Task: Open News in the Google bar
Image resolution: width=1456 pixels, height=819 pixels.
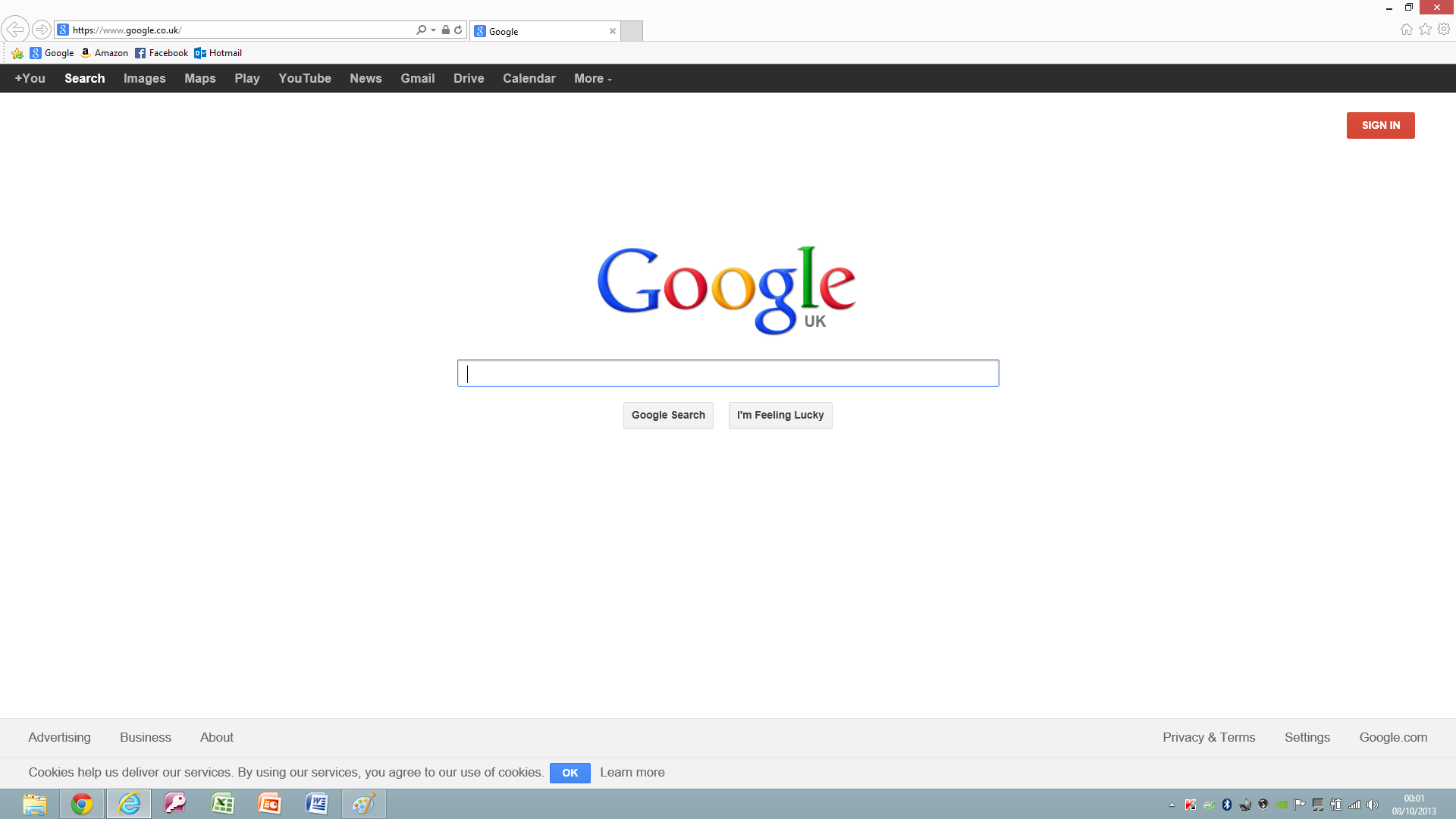Action: click(x=366, y=78)
